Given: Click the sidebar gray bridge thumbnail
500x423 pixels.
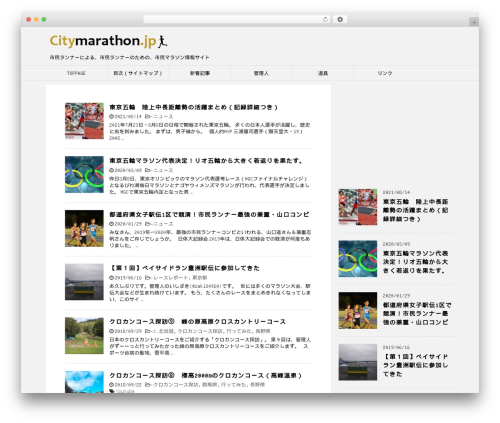Looking at the screenshot, I should [x=358, y=362].
